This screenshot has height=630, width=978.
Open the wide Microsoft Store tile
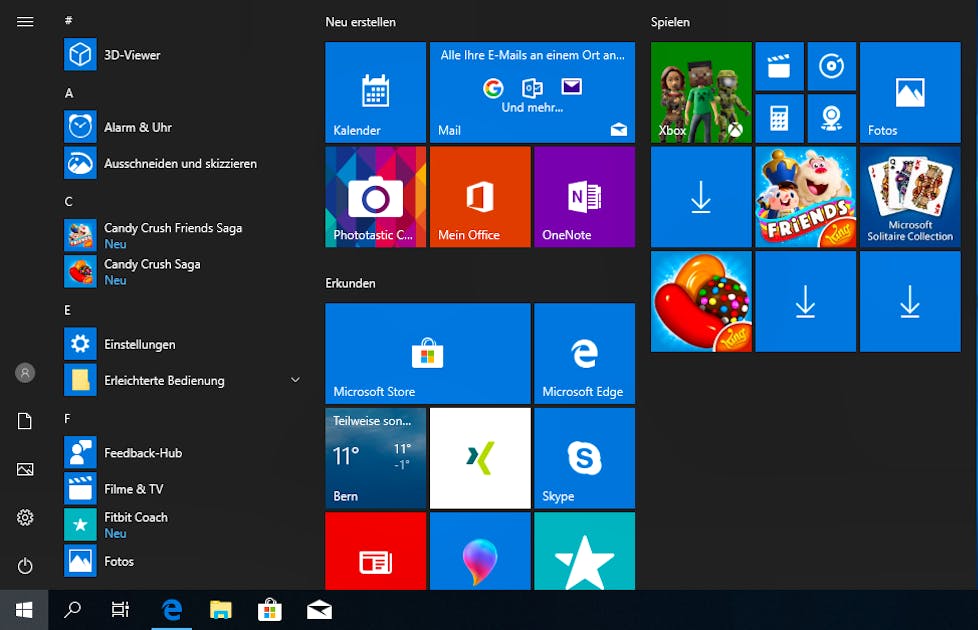(x=428, y=354)
